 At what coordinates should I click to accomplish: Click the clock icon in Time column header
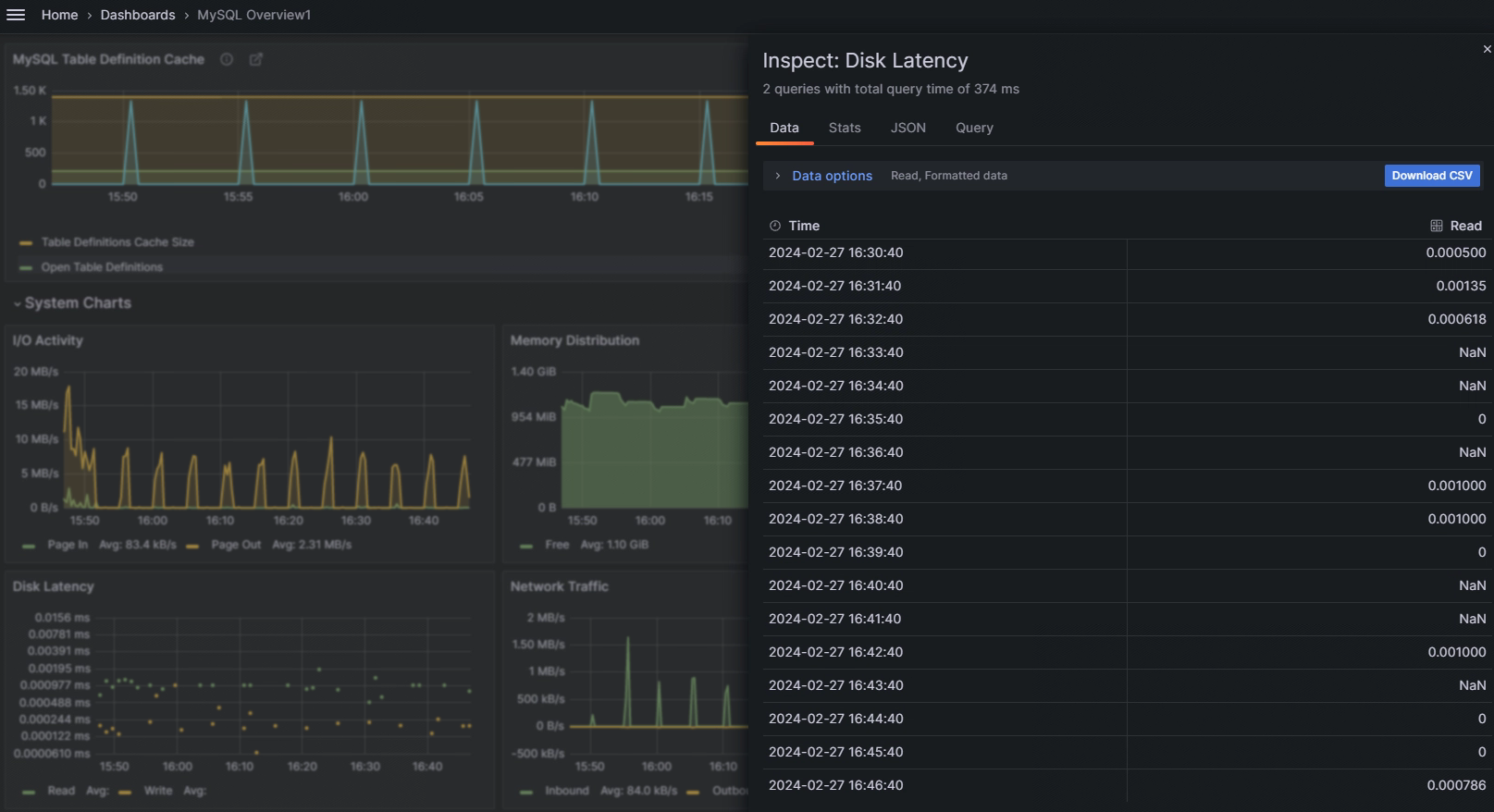775,226
